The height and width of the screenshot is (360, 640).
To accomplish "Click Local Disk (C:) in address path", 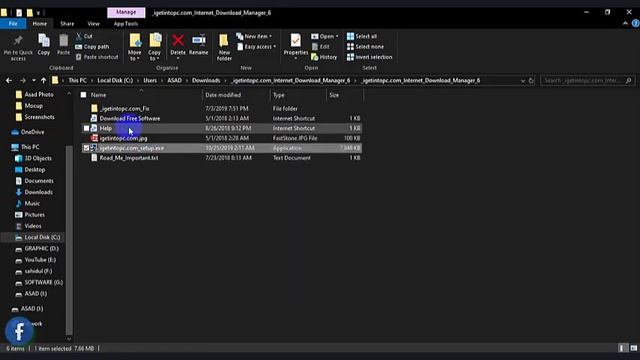I will (x=115, y=80).
